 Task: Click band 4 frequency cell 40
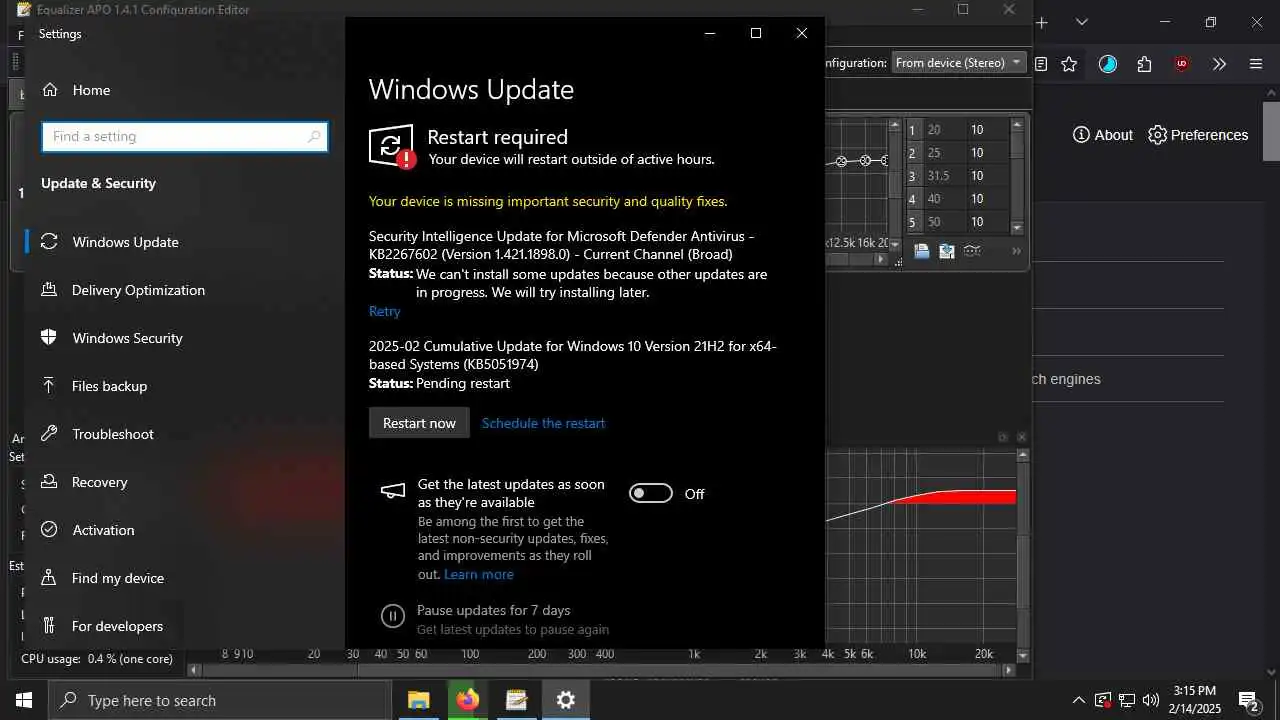coord(944,199)
